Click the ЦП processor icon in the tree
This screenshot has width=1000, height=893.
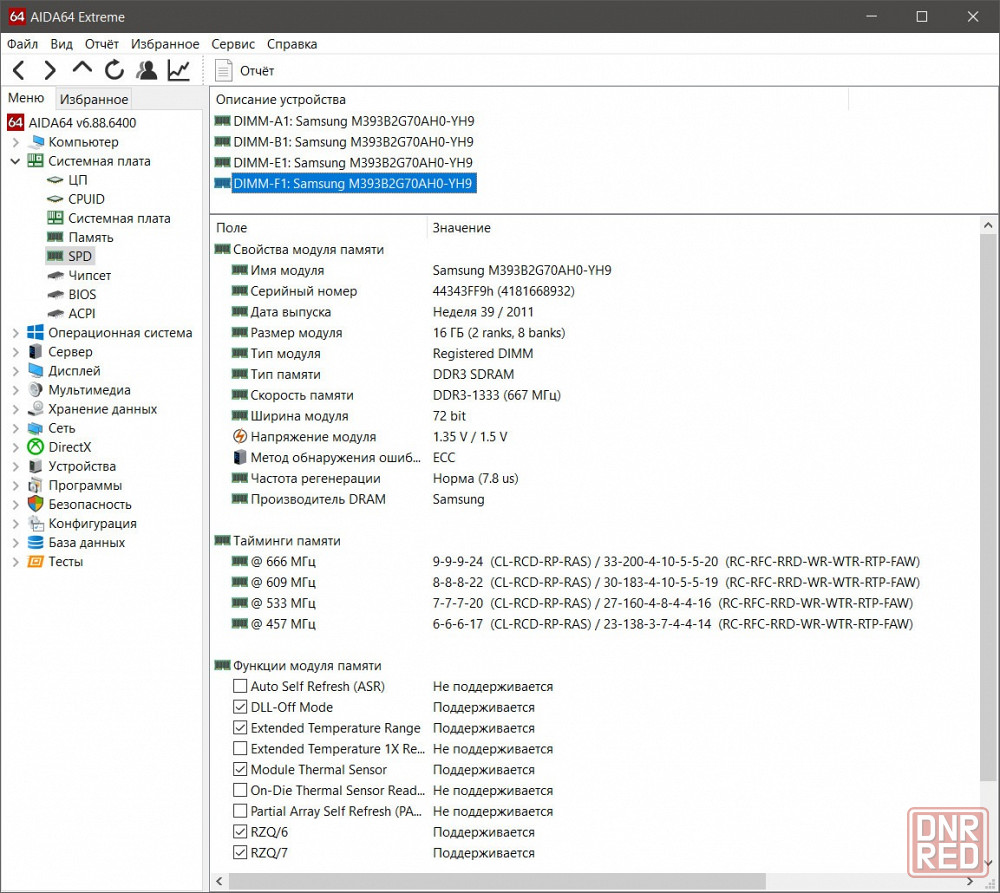(x=55, y=180)
